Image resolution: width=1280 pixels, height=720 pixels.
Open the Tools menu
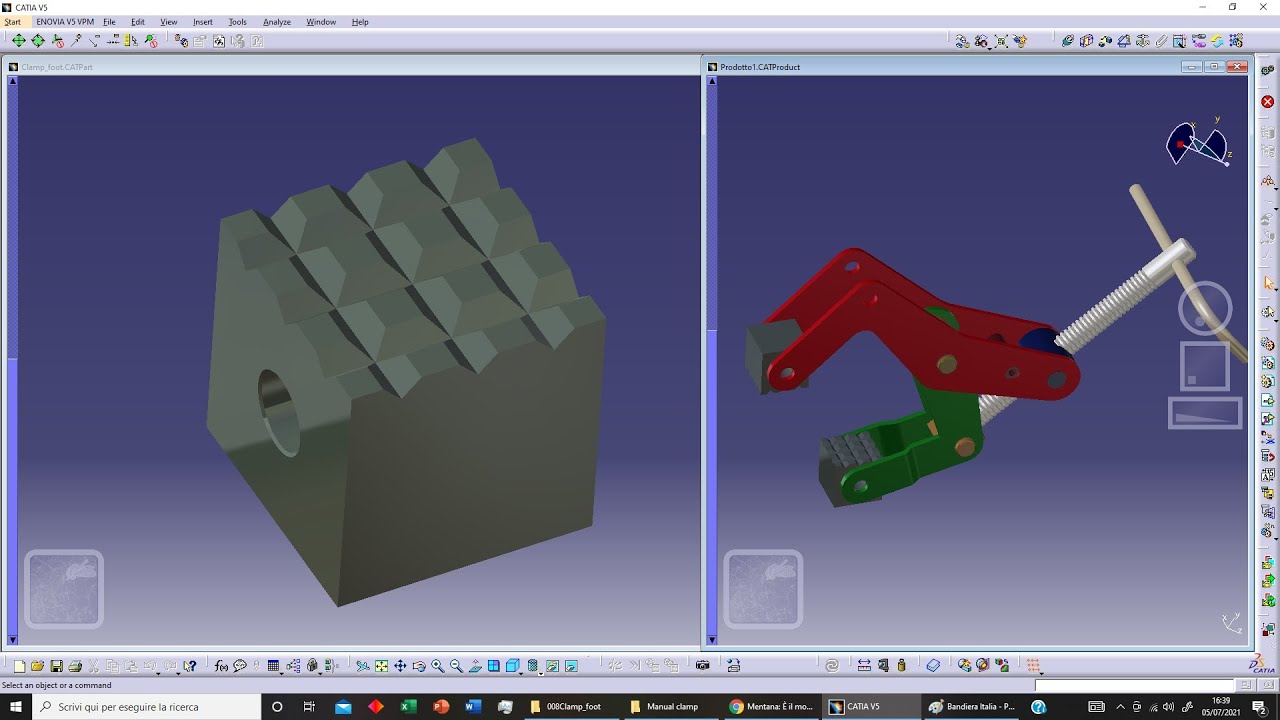pos(237,22)
